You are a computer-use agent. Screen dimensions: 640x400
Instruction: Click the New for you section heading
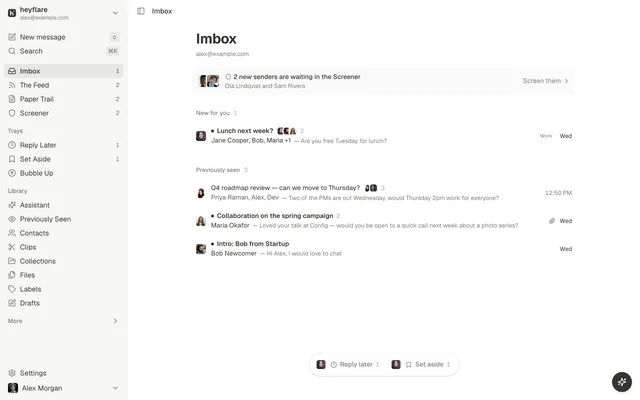(x=212, y=113)
